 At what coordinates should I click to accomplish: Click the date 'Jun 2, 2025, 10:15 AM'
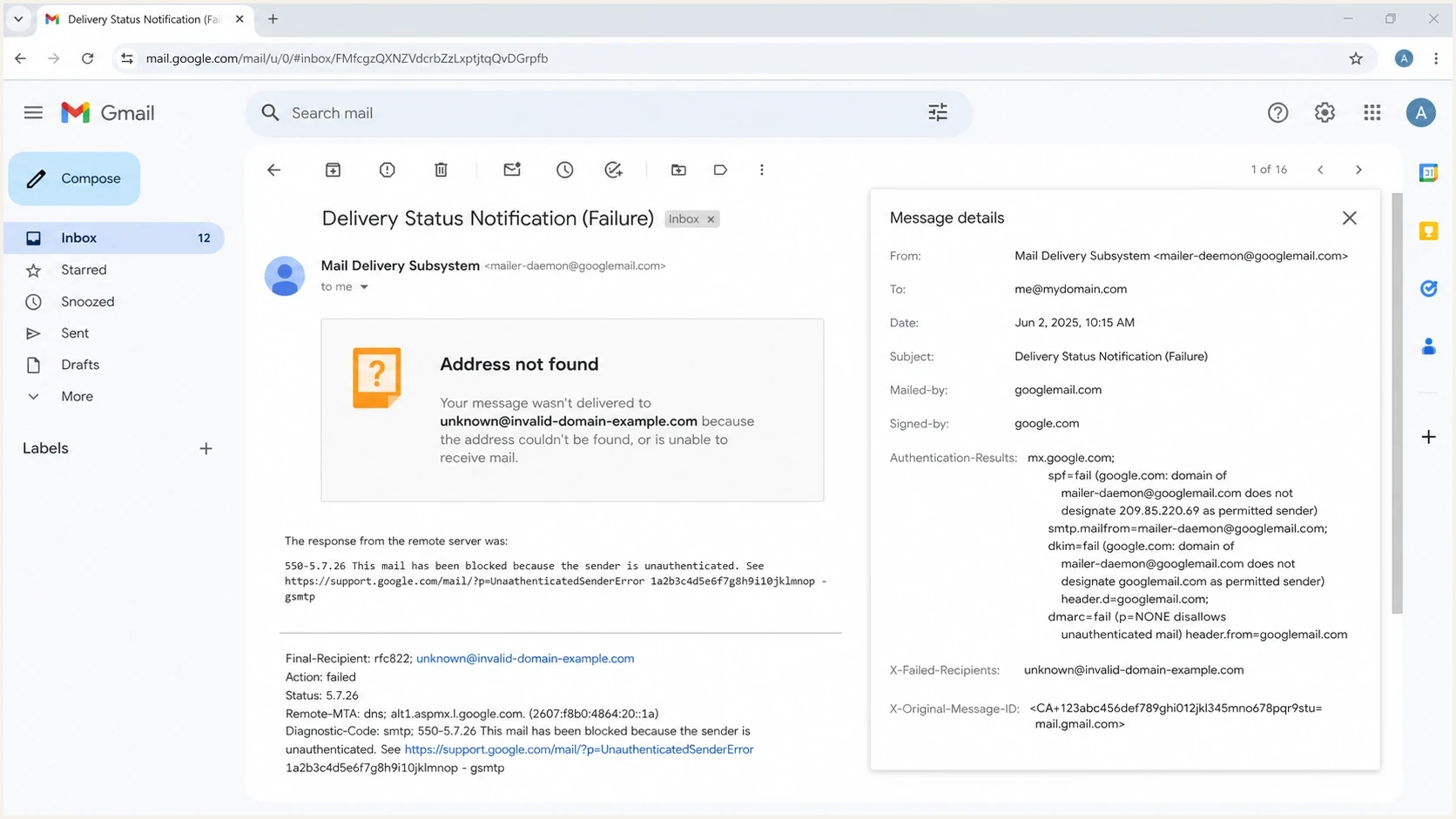[x=1074, y=323]
